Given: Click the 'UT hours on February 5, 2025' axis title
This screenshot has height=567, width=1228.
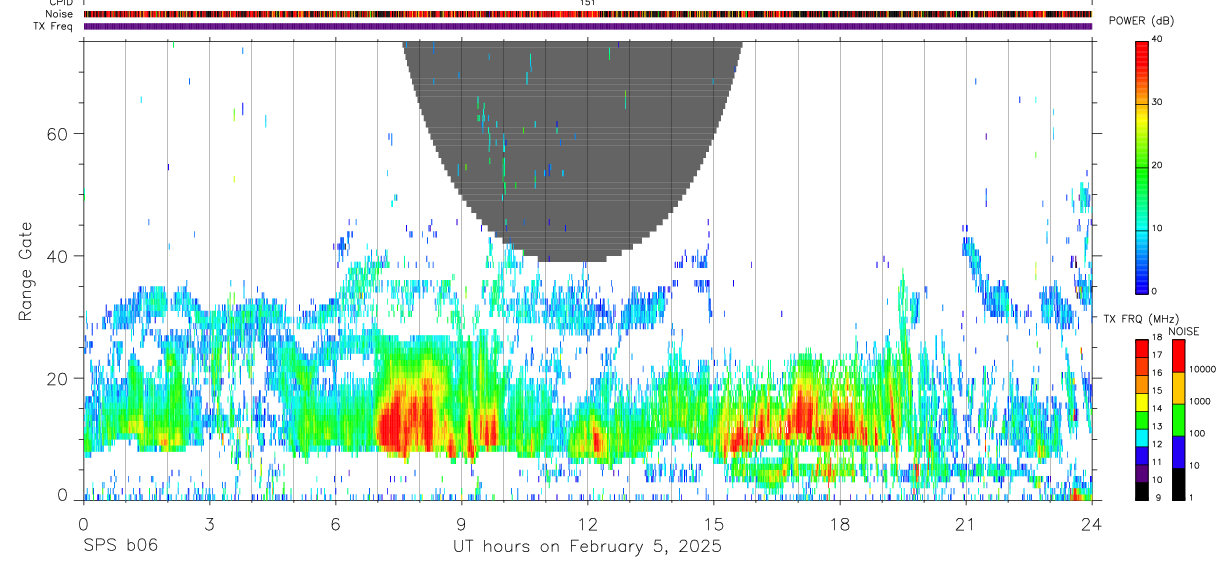Looking at the screenshot, I should [x=588, y=547].
